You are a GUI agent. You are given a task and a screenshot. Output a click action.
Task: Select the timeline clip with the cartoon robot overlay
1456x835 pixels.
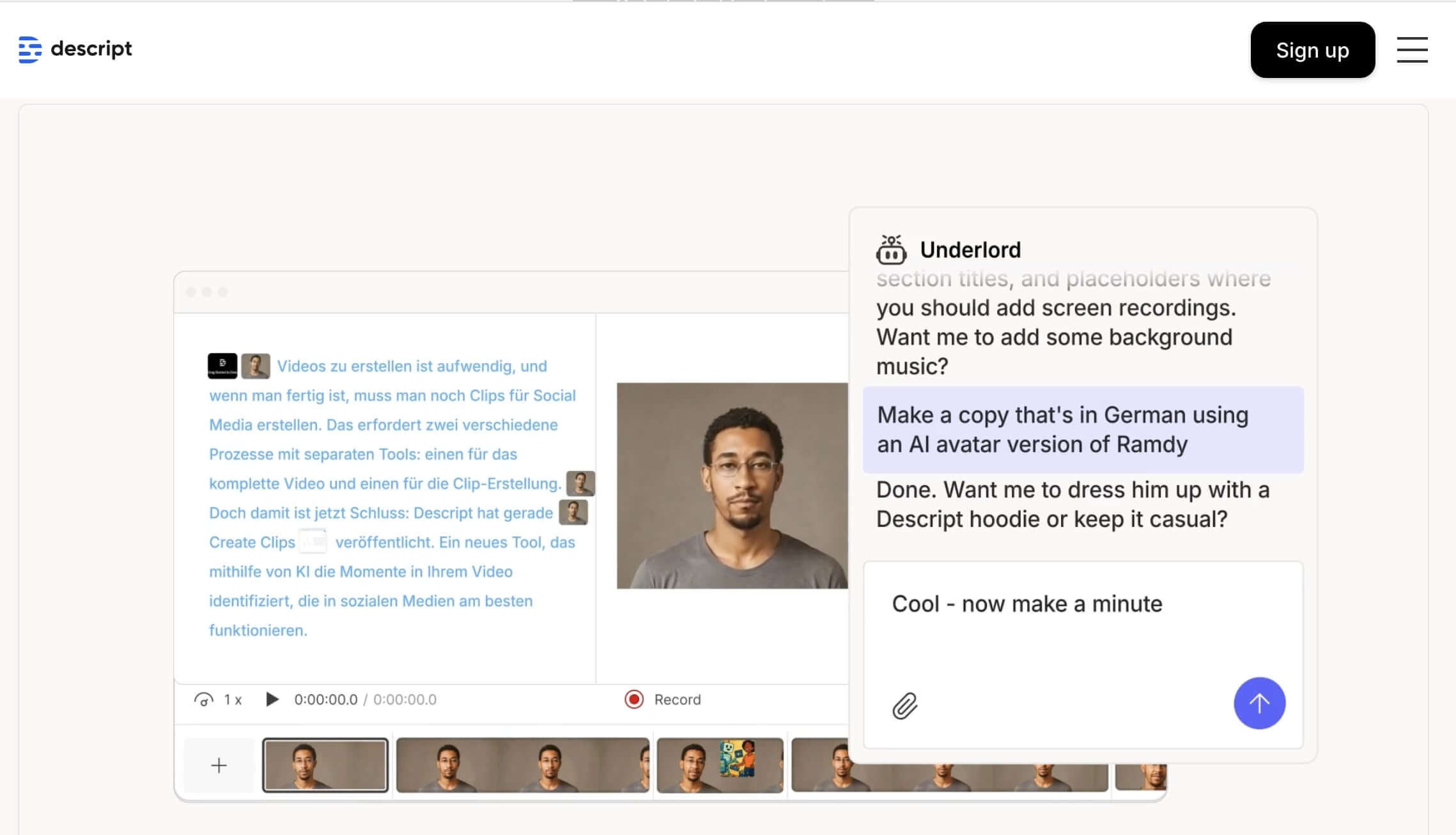[720, 765]
